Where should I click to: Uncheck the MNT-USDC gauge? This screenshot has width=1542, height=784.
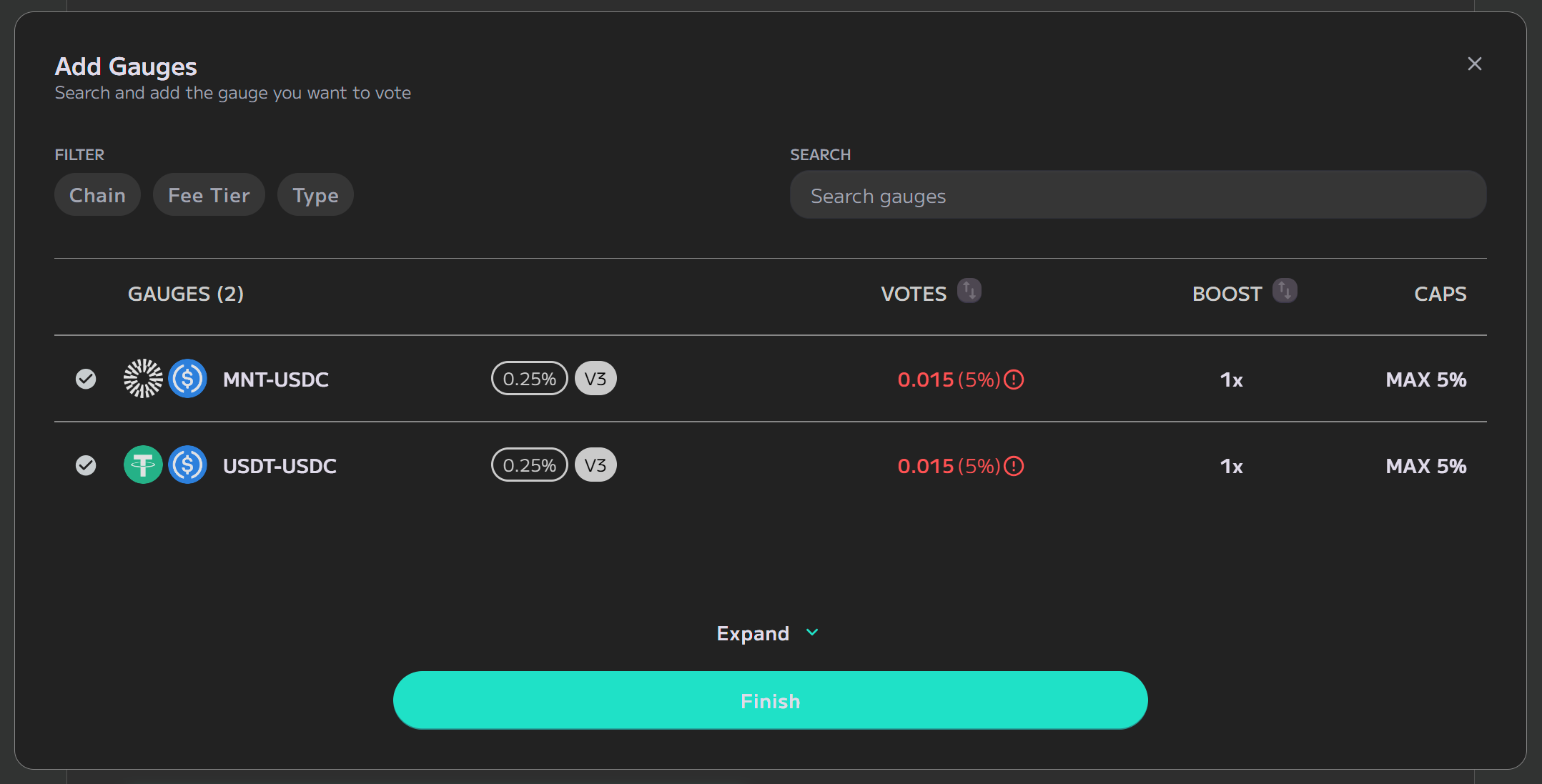click(86, 379)
